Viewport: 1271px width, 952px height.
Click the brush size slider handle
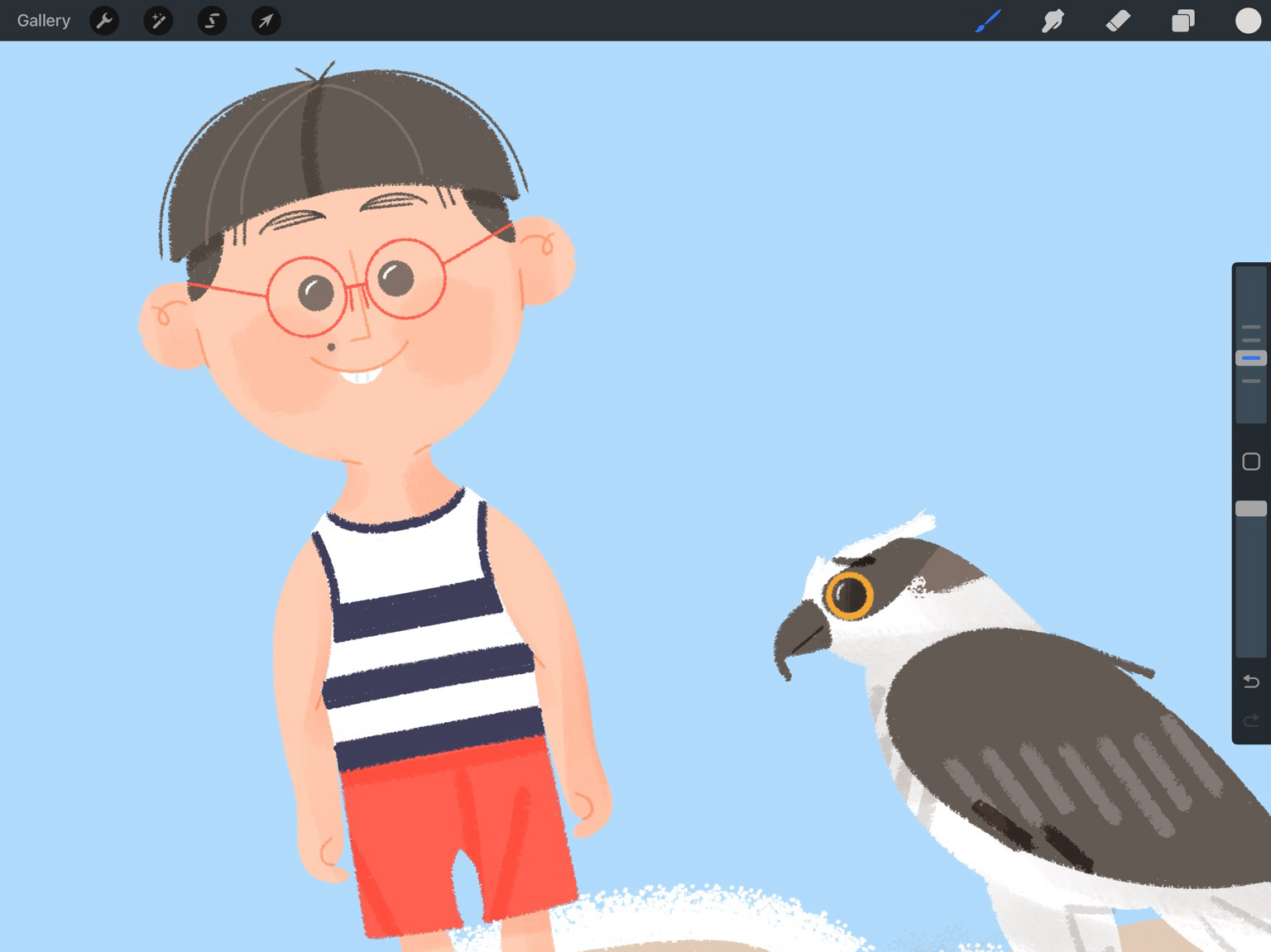[1251, 358]
